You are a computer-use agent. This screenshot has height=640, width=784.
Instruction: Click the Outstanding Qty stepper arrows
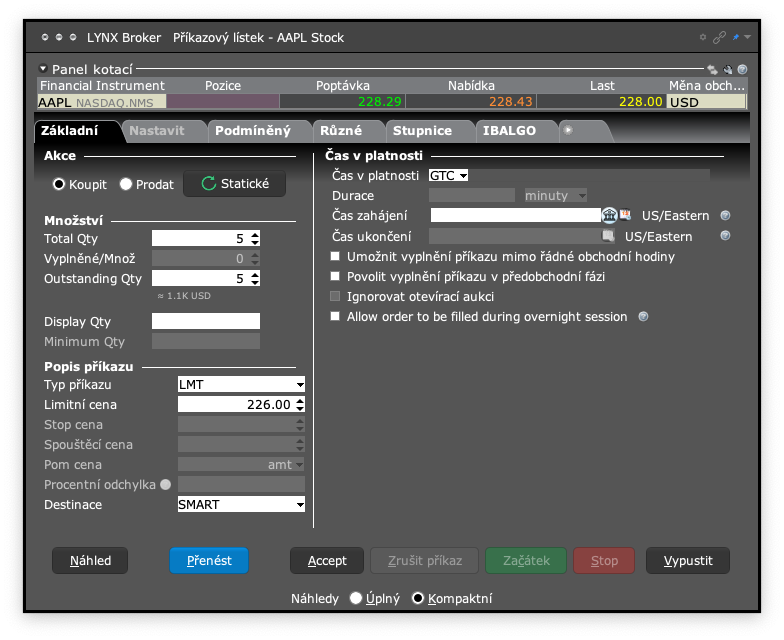(255, 278)
